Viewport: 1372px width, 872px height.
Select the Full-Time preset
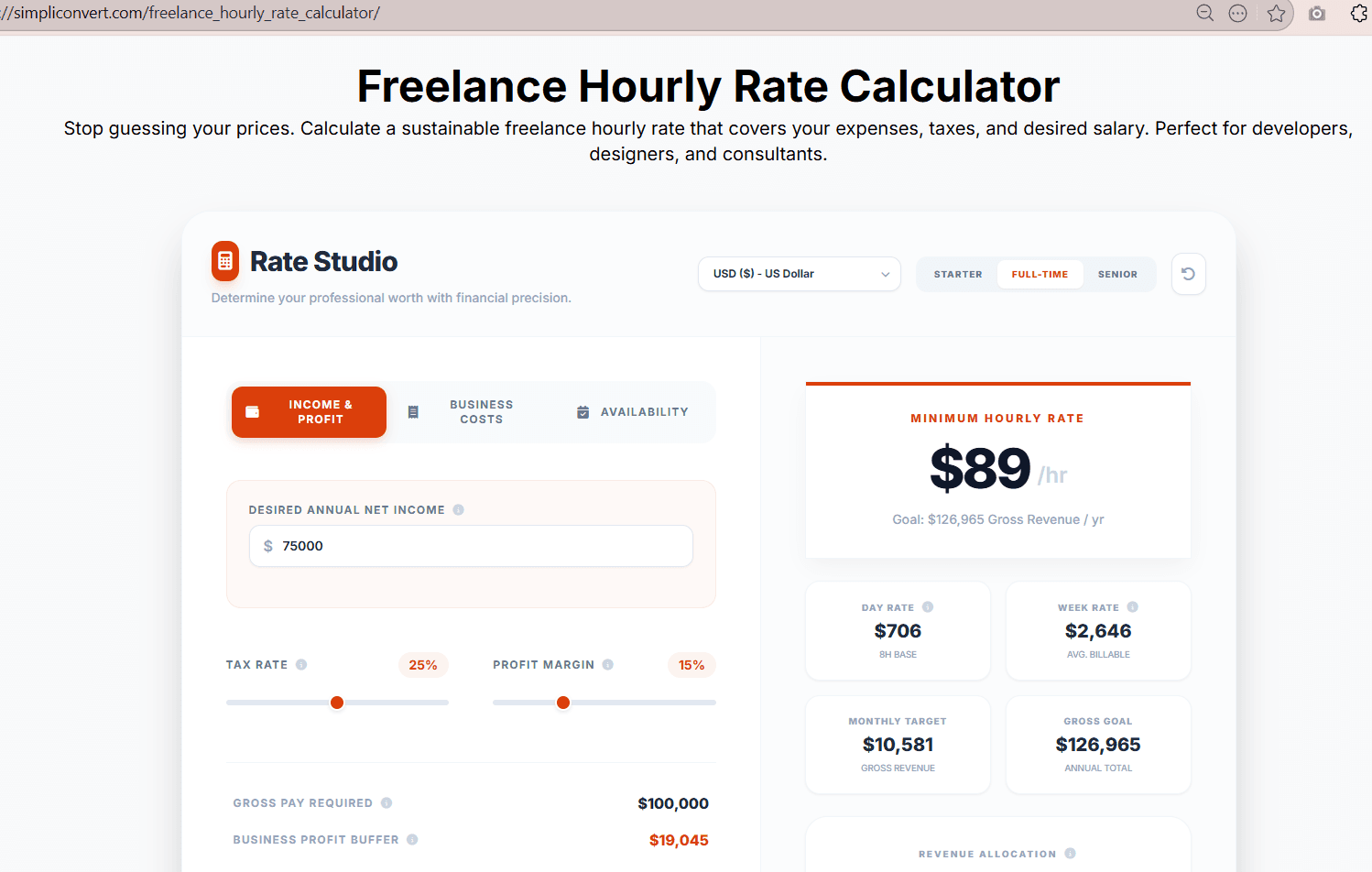pos(1040,274)
